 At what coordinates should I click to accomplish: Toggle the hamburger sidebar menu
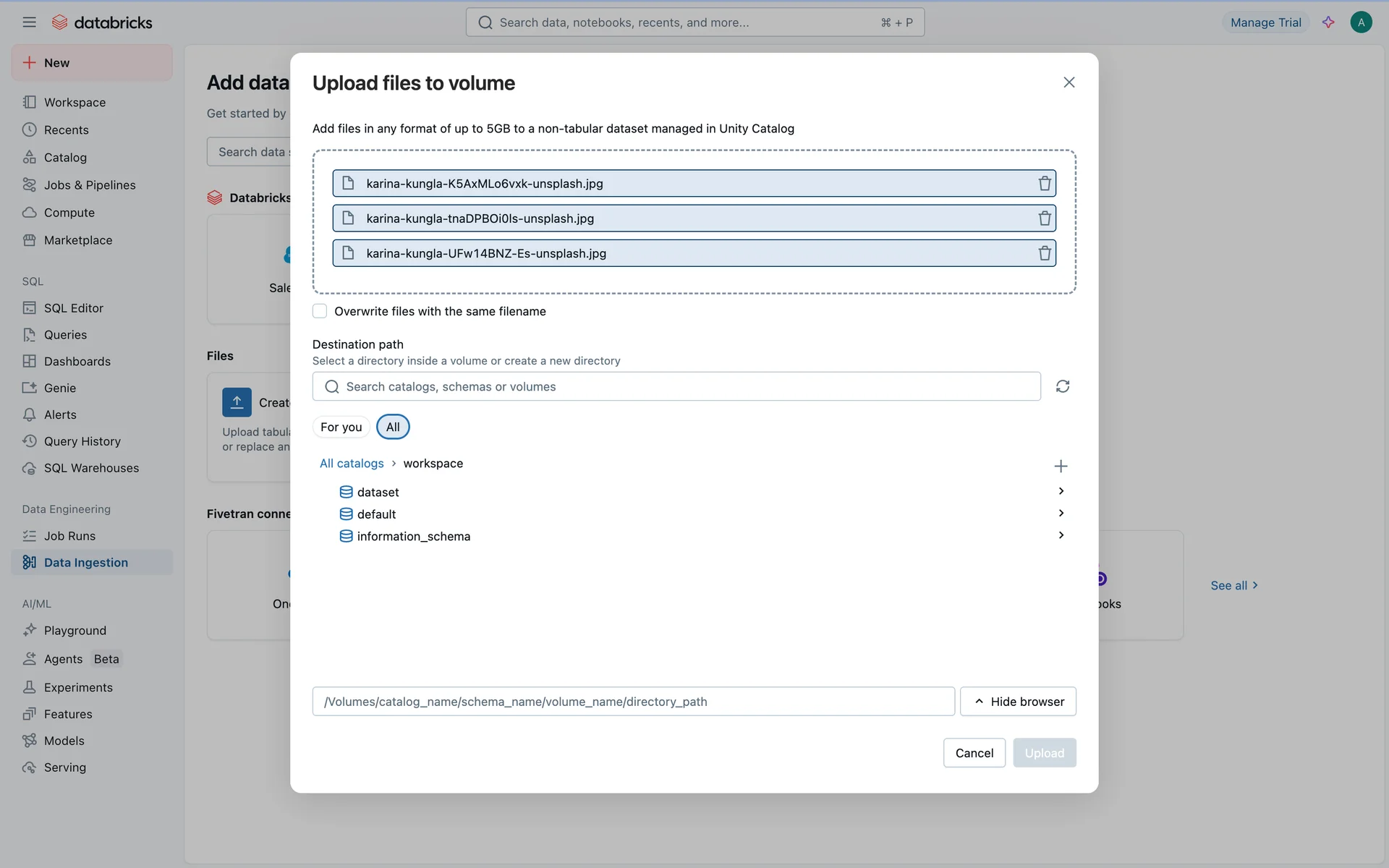(x=29, y=22)
